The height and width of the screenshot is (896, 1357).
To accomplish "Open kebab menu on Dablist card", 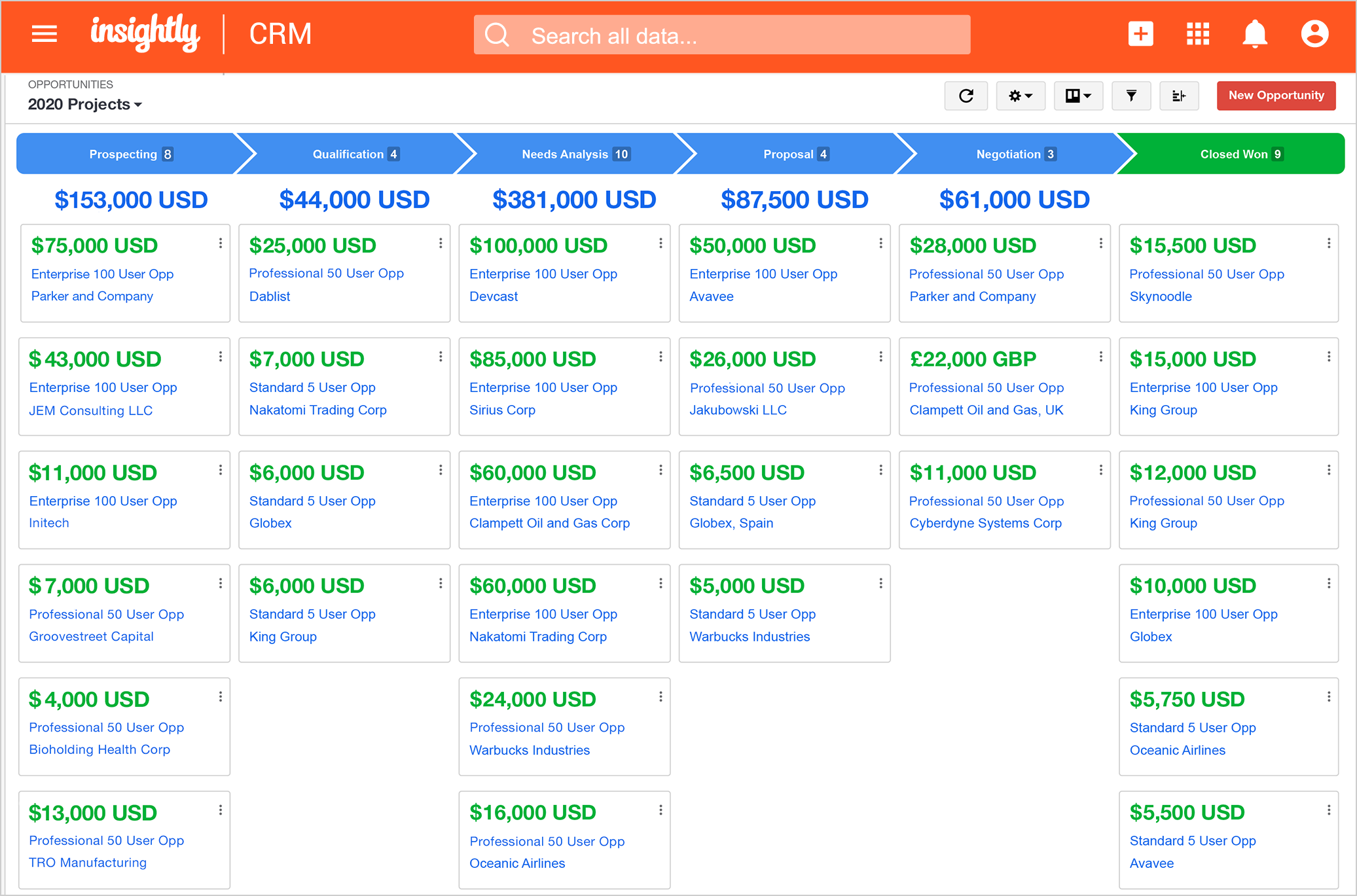I will [441, 243].
